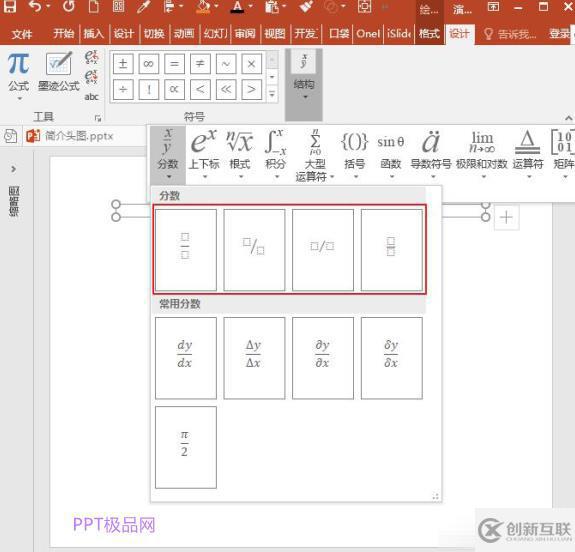
Task: Insert the linear fraction template
Action: click(323, 250)
